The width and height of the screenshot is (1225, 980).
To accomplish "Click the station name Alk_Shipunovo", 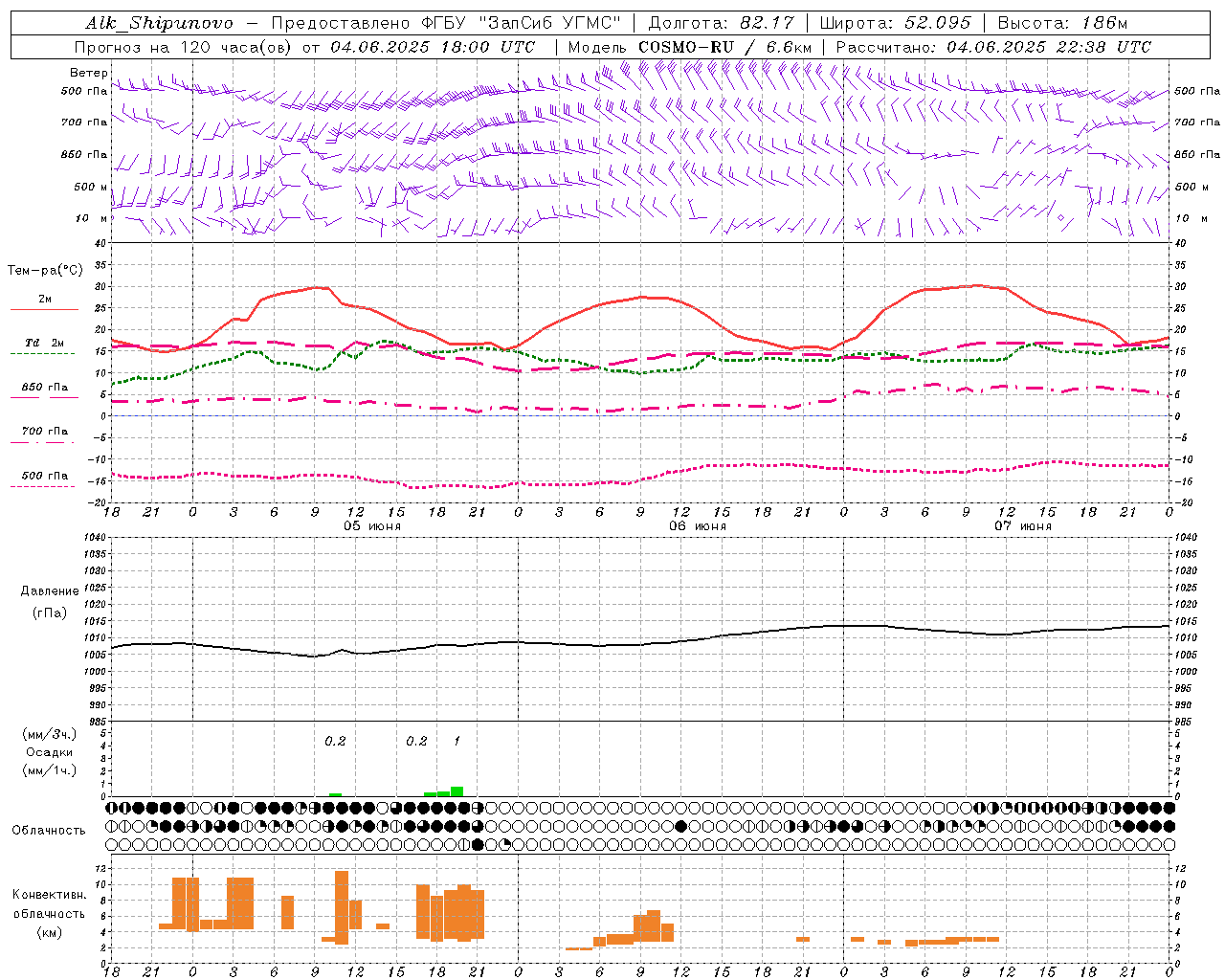I will tap(159, 23).
